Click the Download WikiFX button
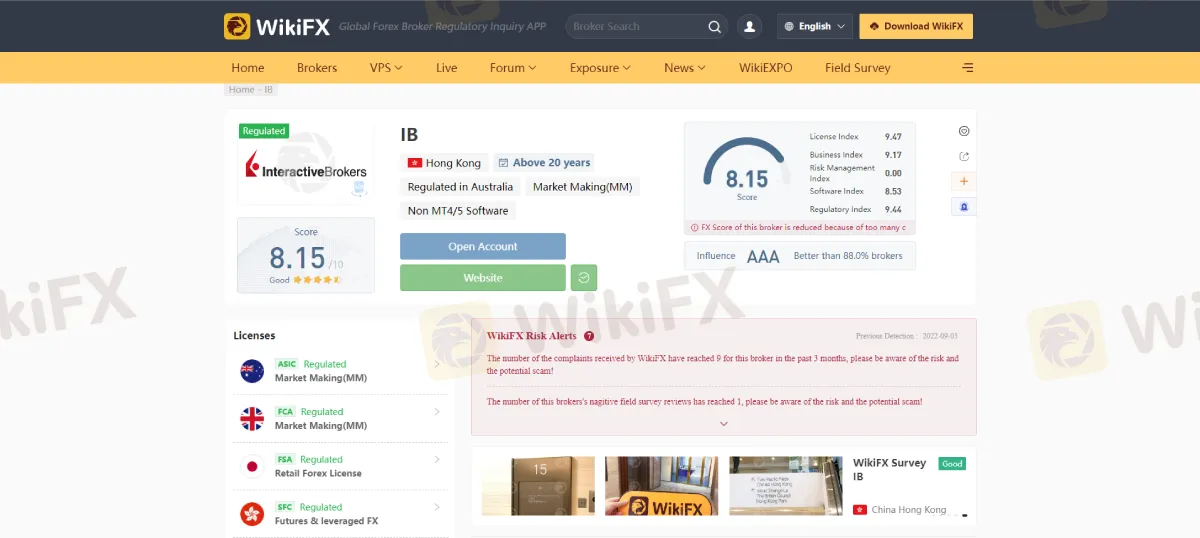1200x538 pixels. (x=916, y=27)
